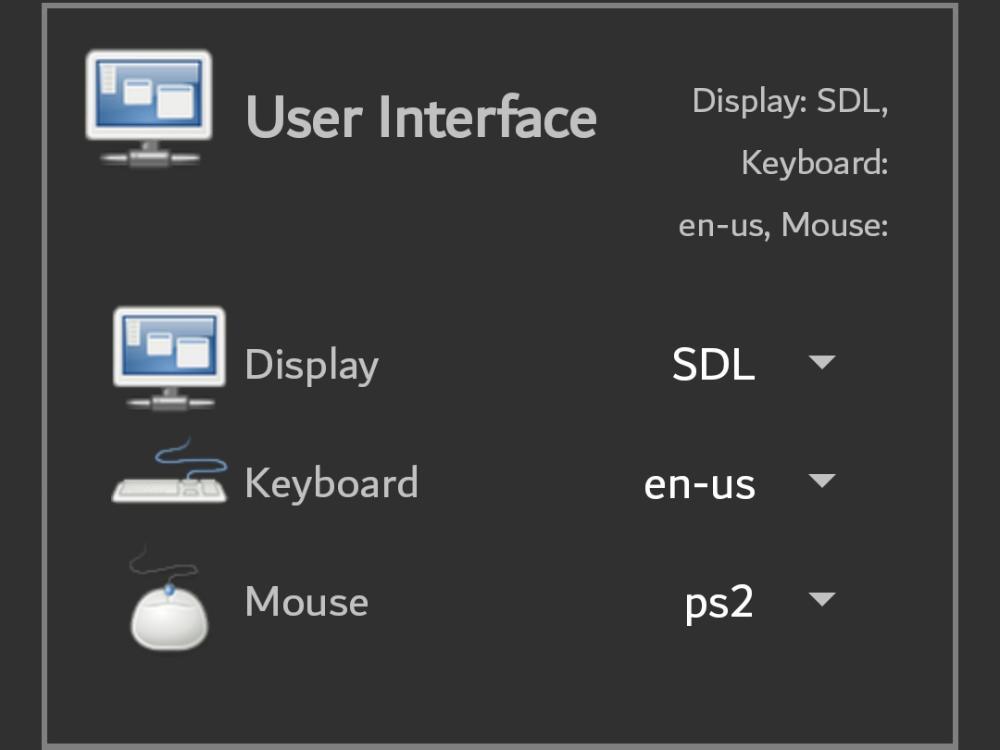1000x750 pixels.
Task: Click the Display row monitor icon
Action: [x=168, y=357]
